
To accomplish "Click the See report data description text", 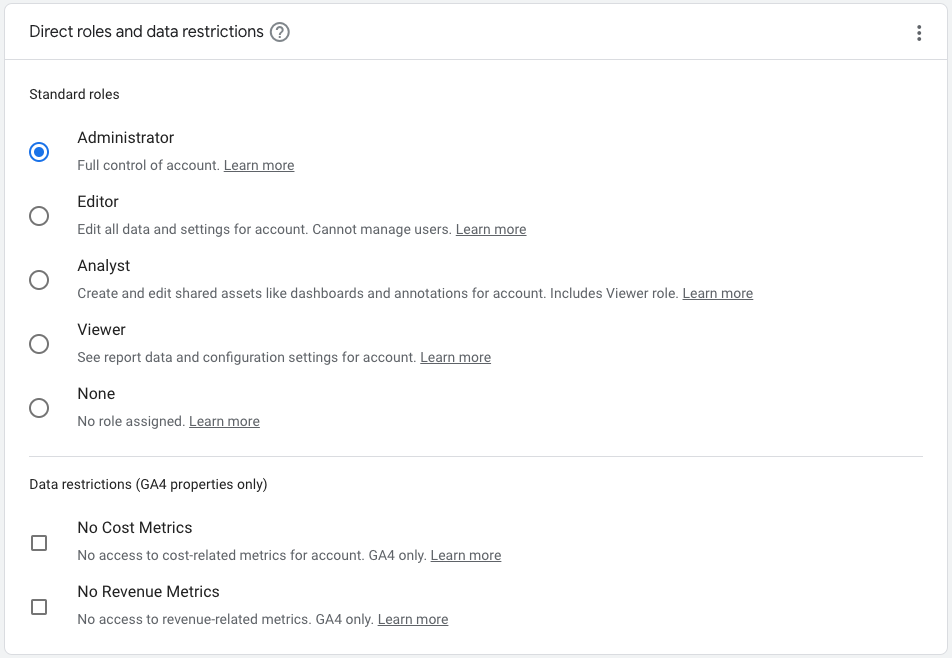I will point(246,358).
